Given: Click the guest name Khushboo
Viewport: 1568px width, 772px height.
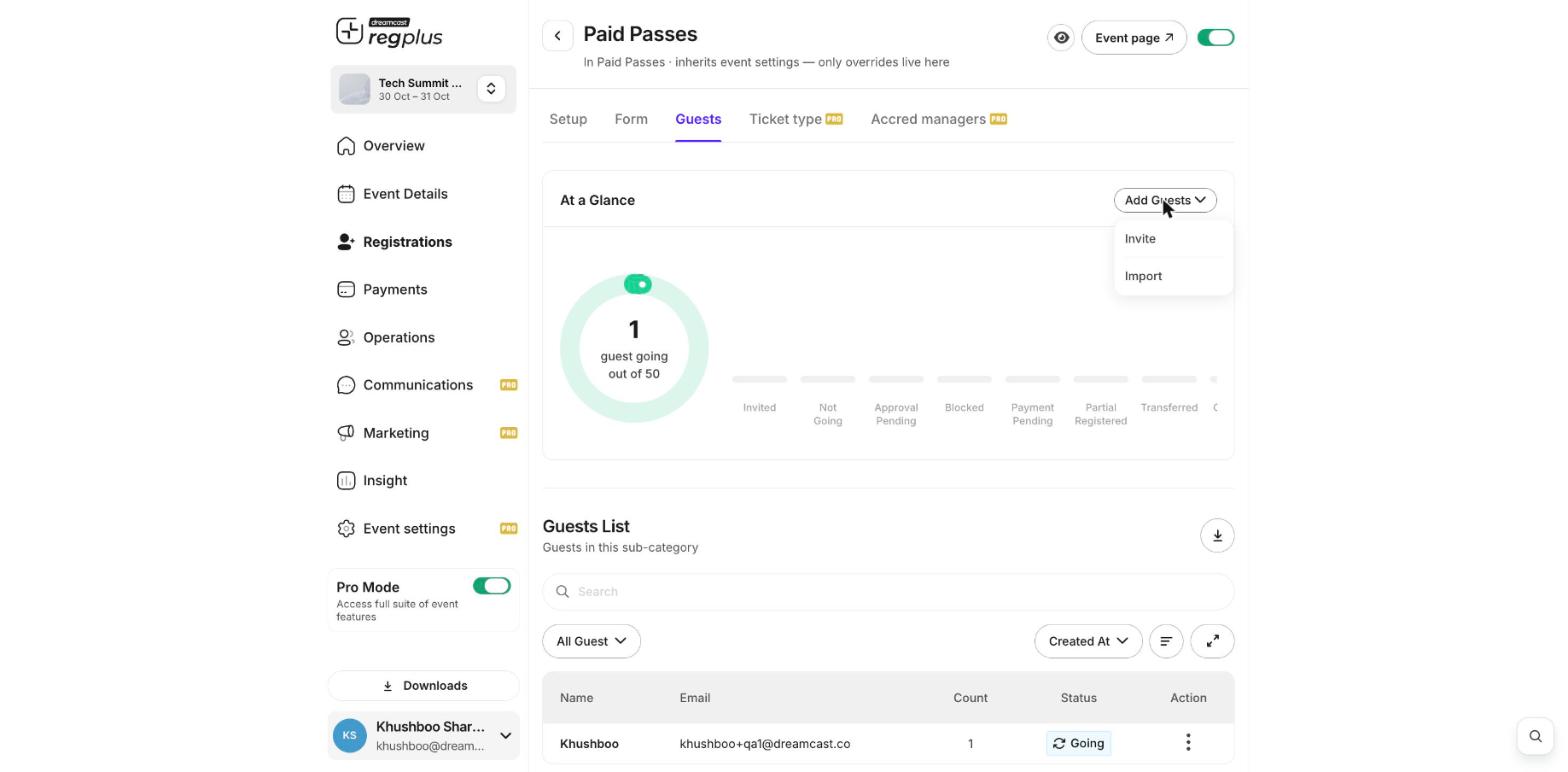Looking at the screenshot, I should click(x=589, y=744).
